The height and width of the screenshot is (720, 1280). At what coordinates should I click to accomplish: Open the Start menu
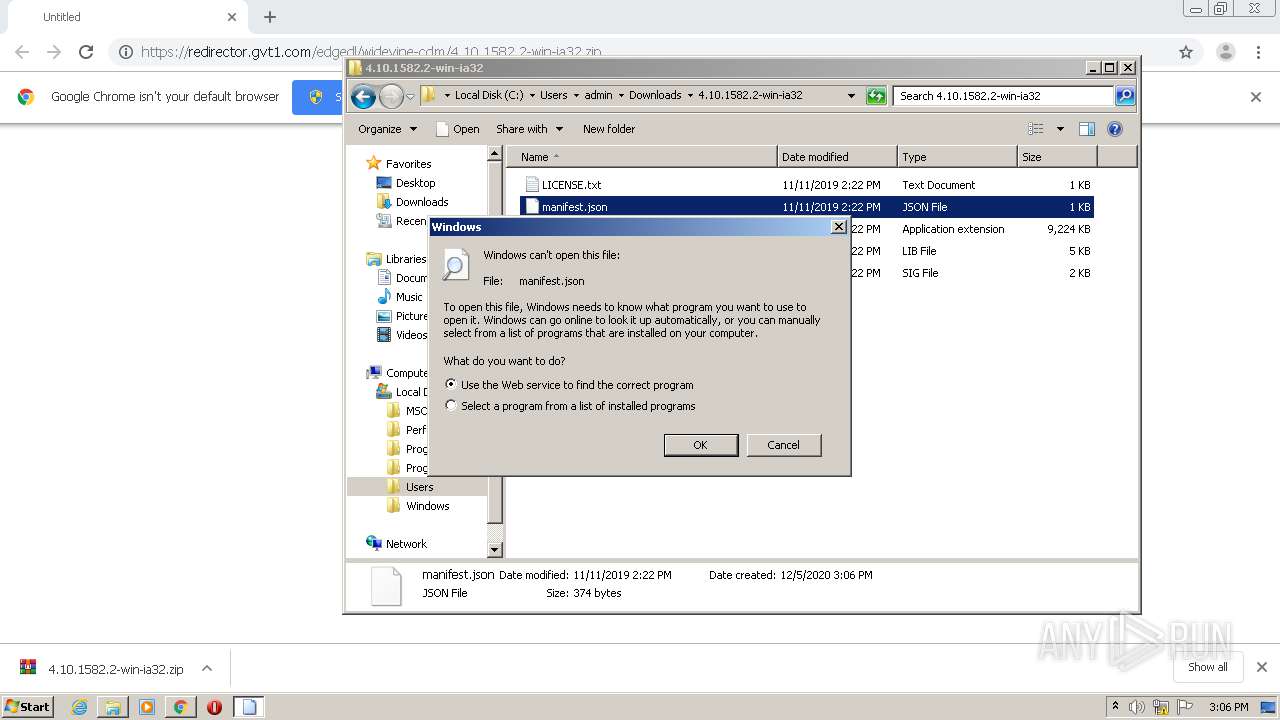click(x=27, y=707)
